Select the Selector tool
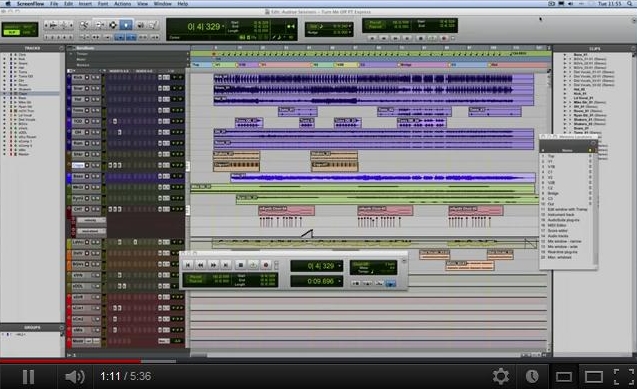 pyautogui.click(x=113, y=25)
